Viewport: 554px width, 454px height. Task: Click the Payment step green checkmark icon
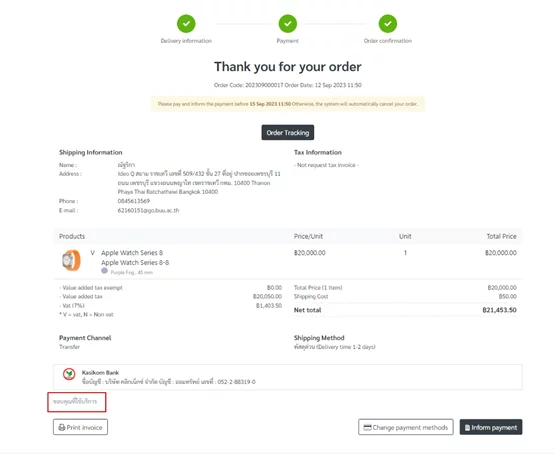[288, 24]
